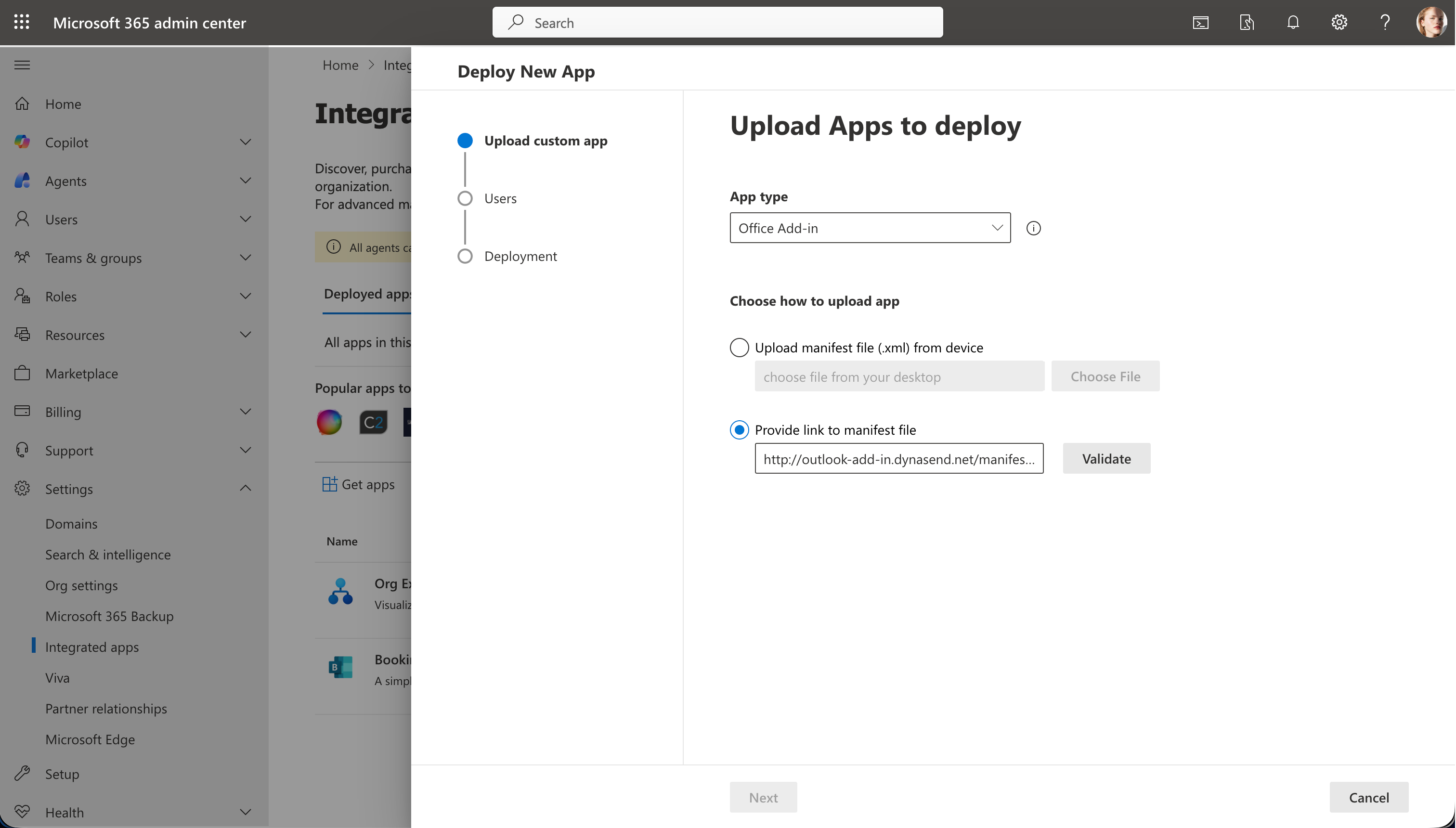The width and height of the screenshot is (1456, 828).
Task: Click inside the manifest URL input field
Action: click(x=898, y=458)
